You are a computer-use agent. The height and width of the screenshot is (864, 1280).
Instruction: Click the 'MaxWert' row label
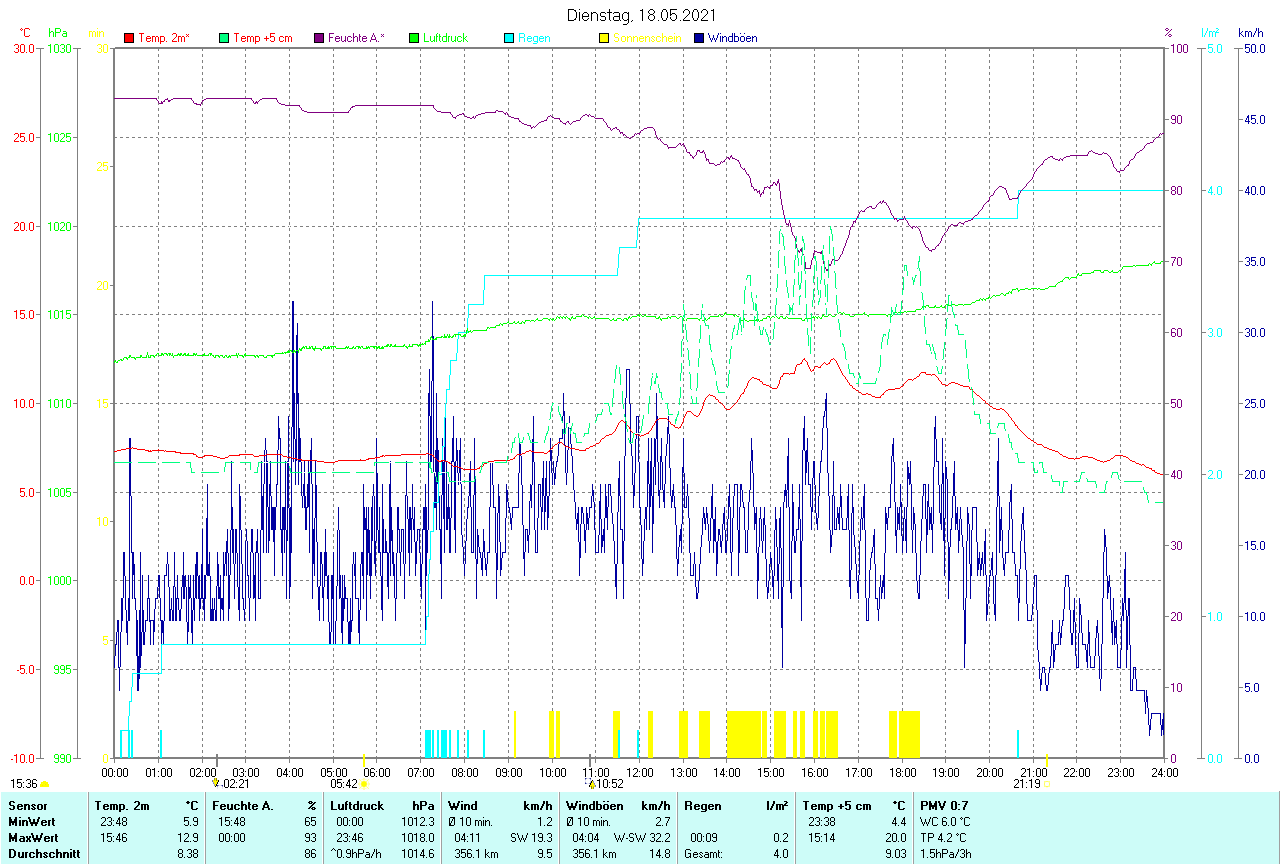click(x=31, y=838)
